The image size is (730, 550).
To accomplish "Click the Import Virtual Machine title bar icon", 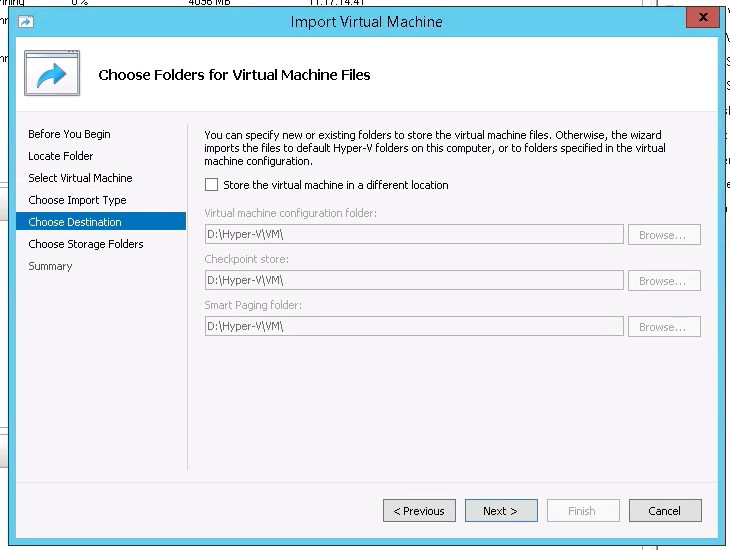I will pos(26,21).
